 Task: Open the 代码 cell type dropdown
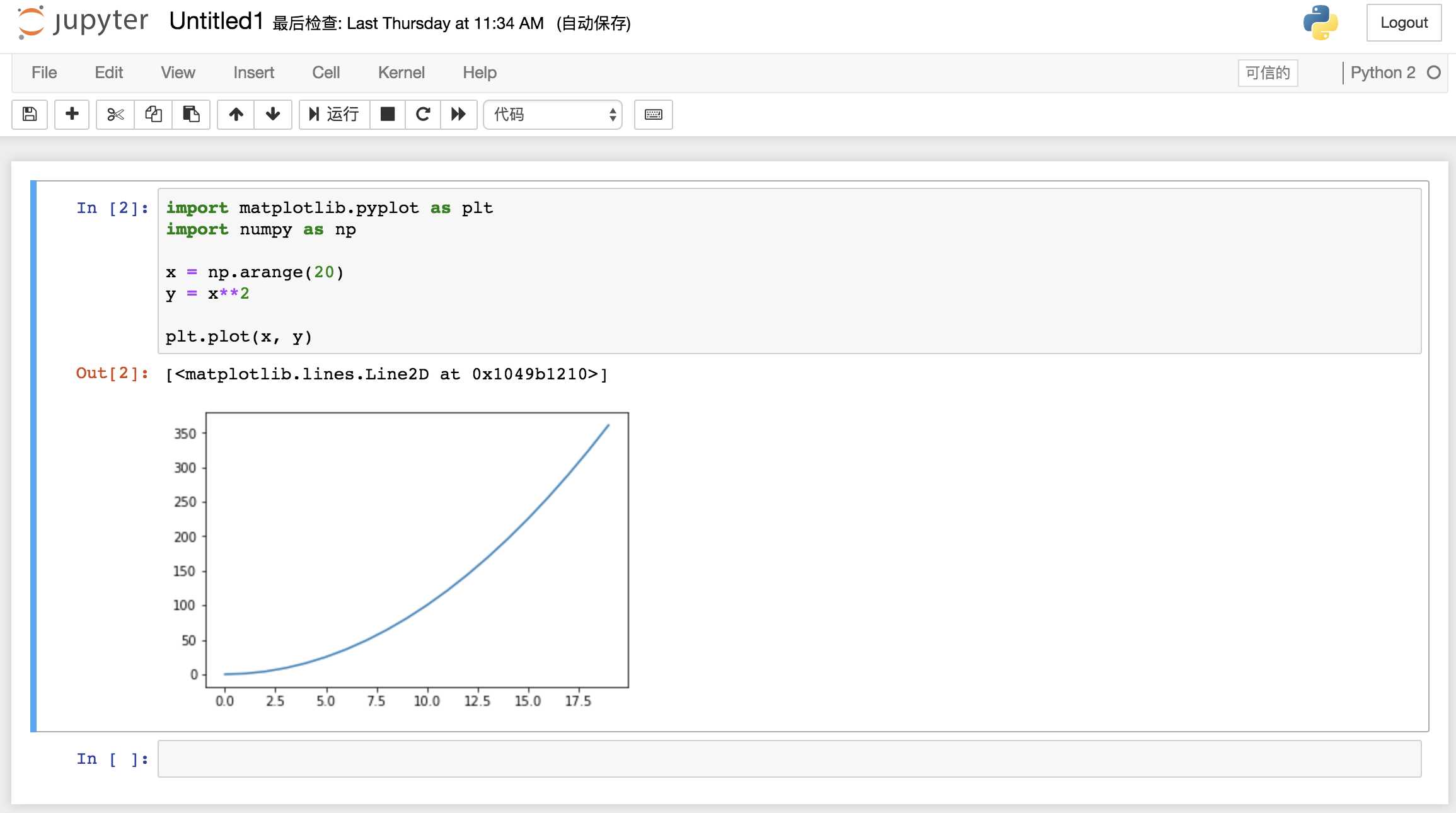coord(553,114)
